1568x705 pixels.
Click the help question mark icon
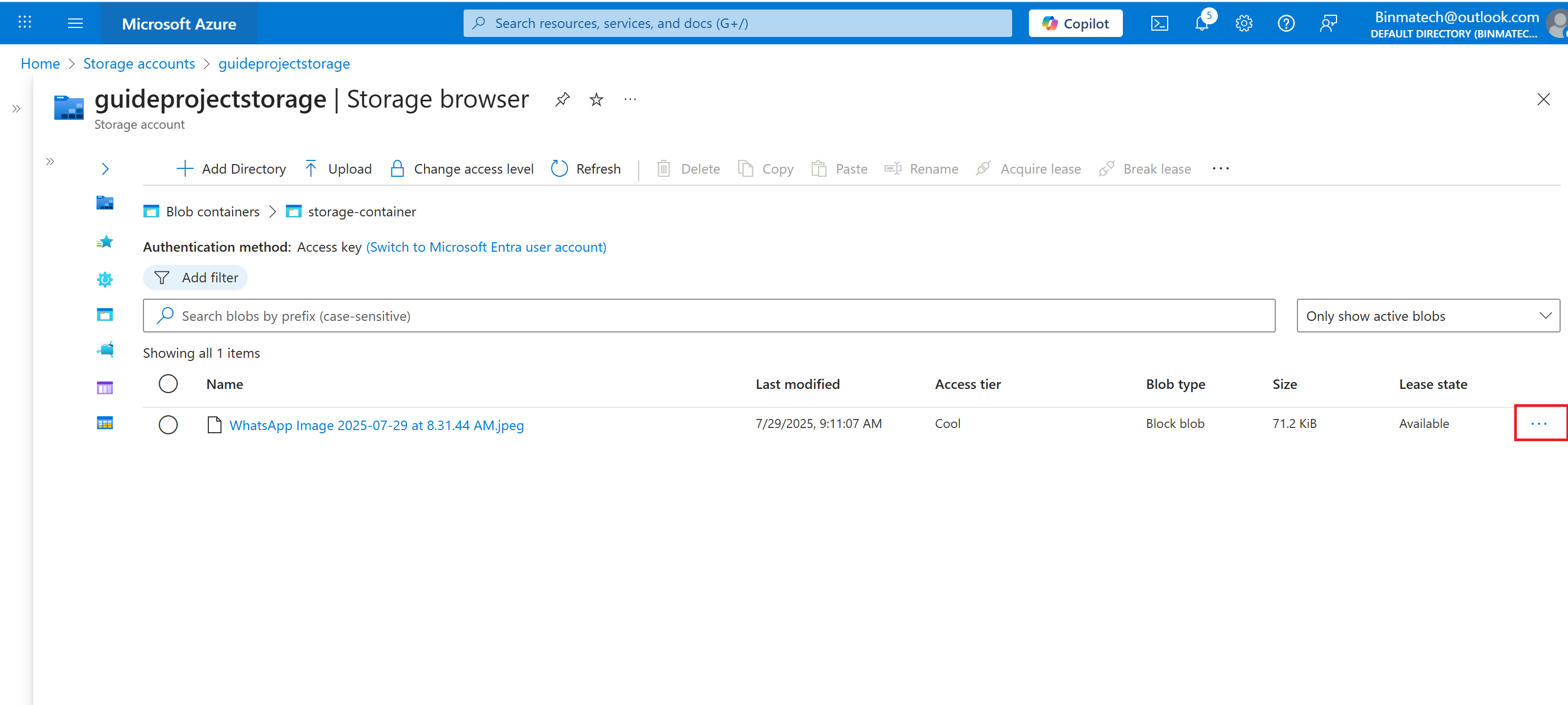[x=1285, y=24]
